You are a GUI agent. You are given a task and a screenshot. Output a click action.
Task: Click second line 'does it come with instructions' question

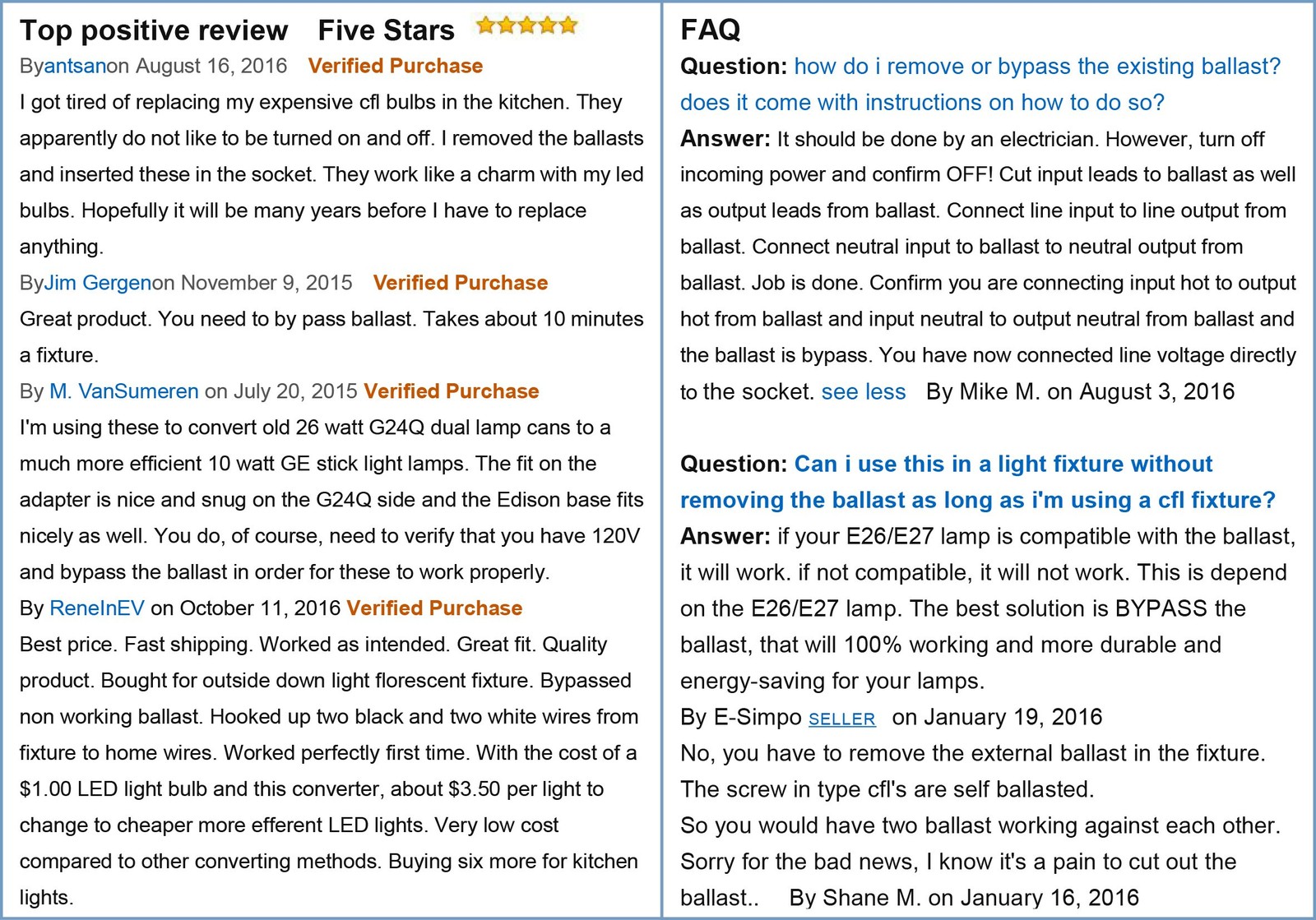pos(922,103)
